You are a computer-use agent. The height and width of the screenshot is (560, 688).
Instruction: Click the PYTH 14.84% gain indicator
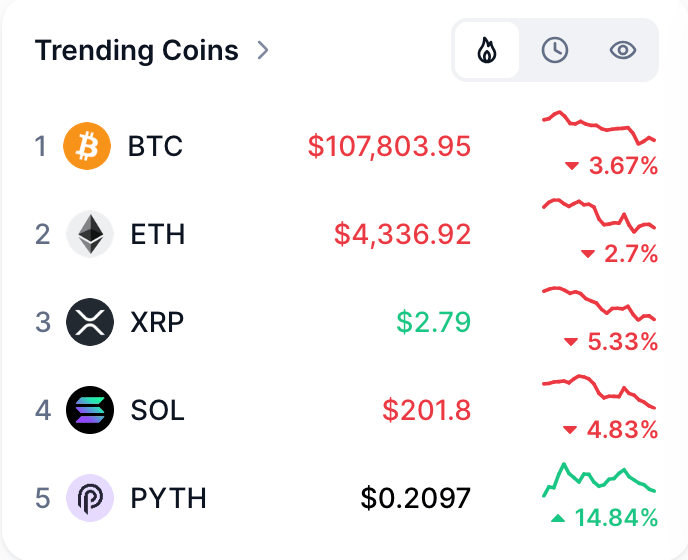604,518
